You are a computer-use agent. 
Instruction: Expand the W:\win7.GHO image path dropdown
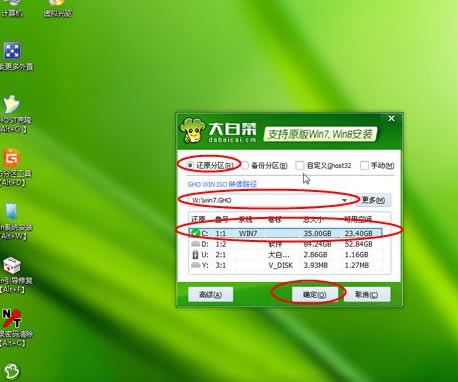click(344, 200)
